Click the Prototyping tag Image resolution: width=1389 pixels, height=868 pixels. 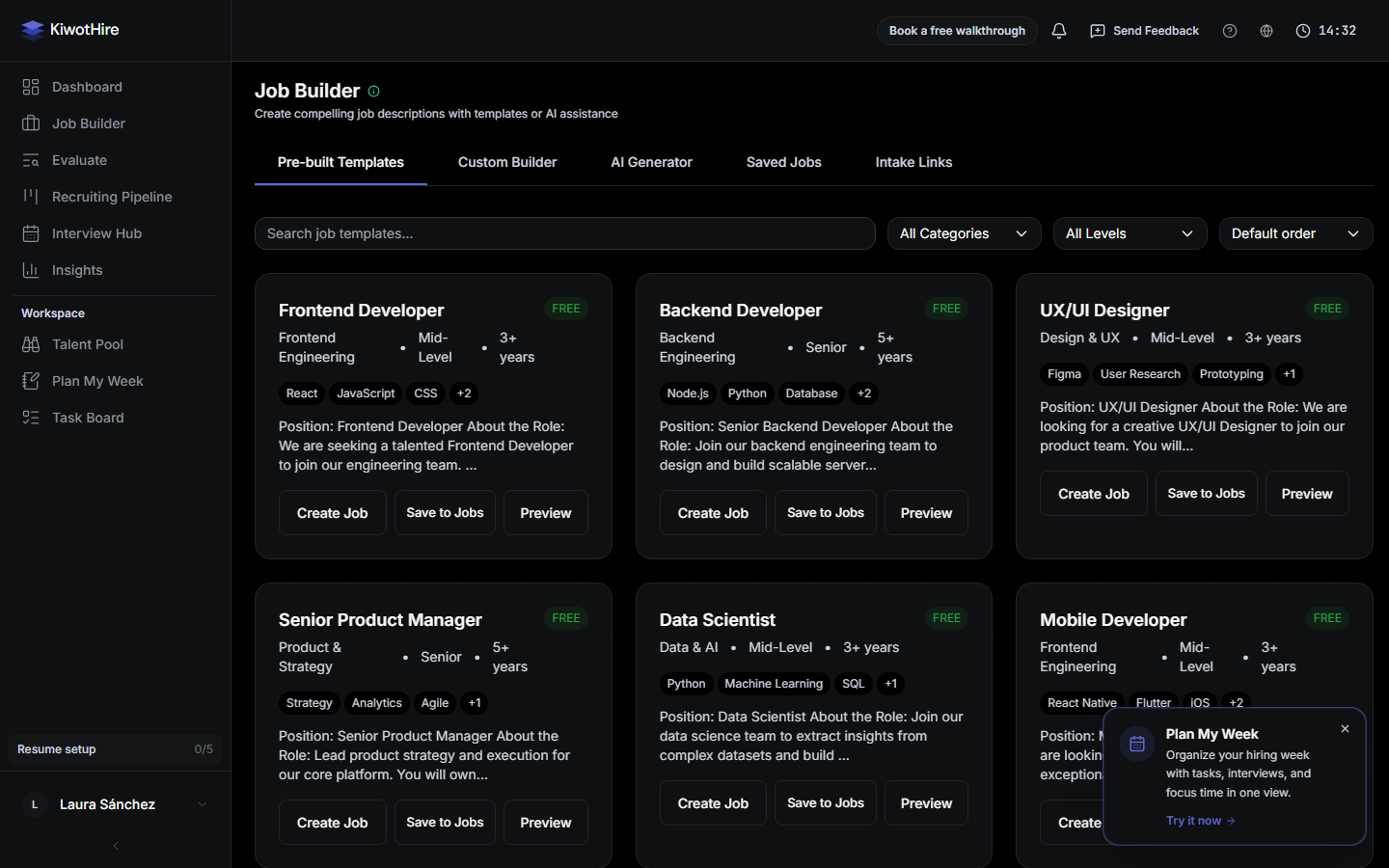pos(1231,374)
